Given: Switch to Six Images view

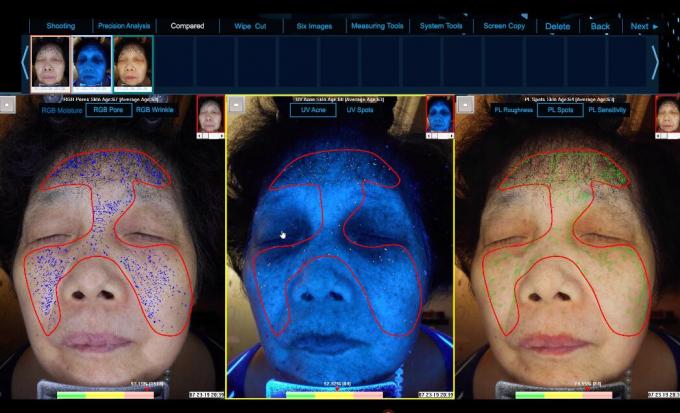Looking at the screenshot, I should click(314, 26).
